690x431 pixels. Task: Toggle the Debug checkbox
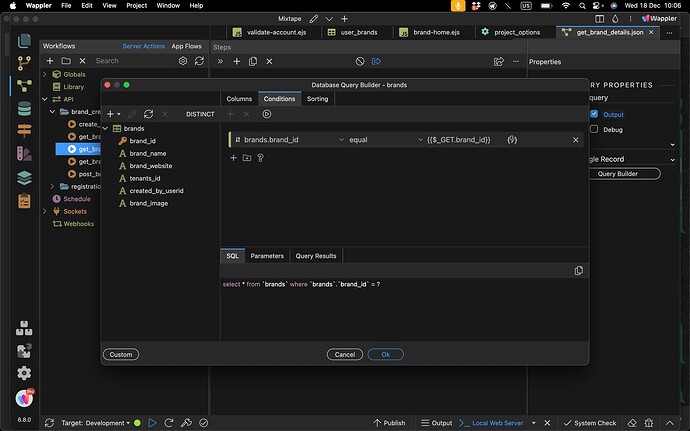point(594,129)
